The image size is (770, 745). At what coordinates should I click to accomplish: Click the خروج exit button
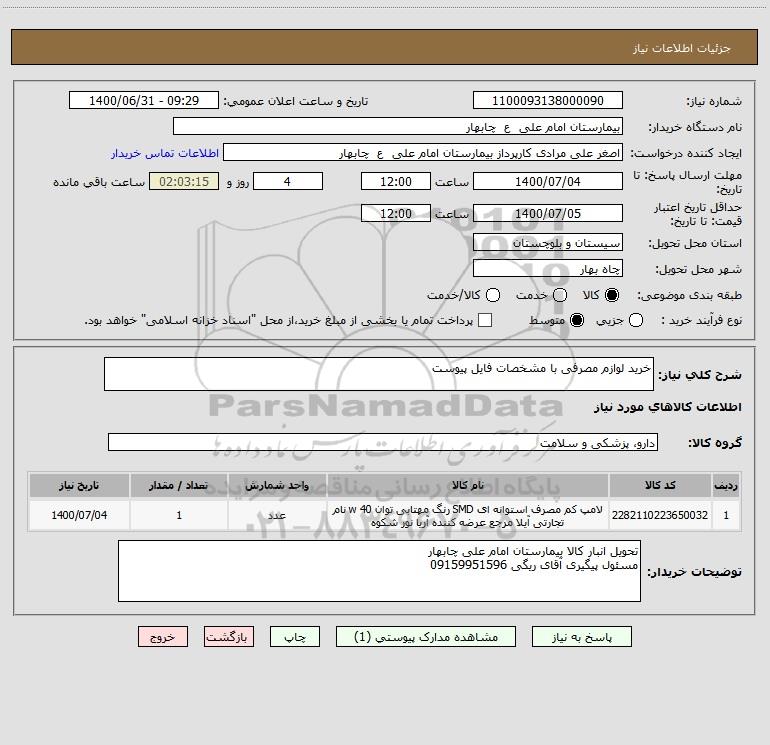[x=163, y=637]
